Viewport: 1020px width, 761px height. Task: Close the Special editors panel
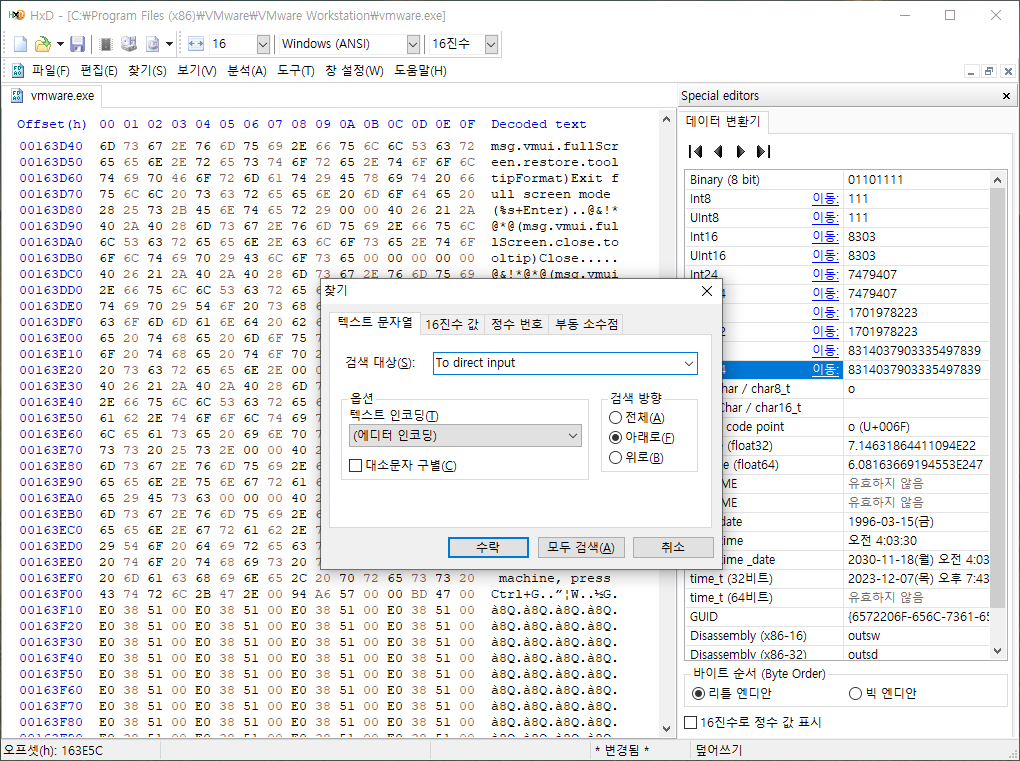(1006, 96)
